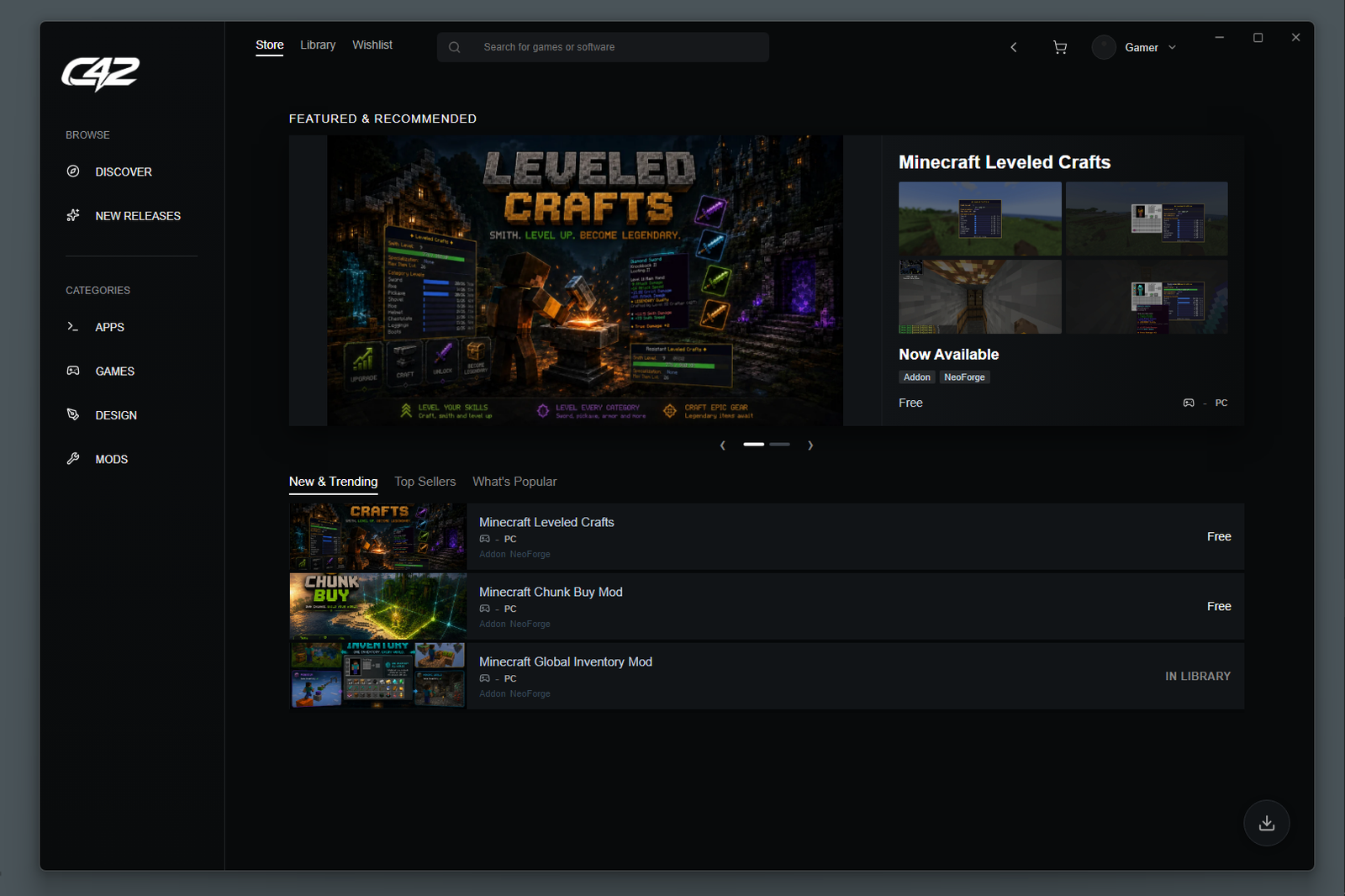This screenshot has width=1345, height=896.
Task: Click Free price in the featured panel
Action: pyautogui.click(x=910, y=403)
